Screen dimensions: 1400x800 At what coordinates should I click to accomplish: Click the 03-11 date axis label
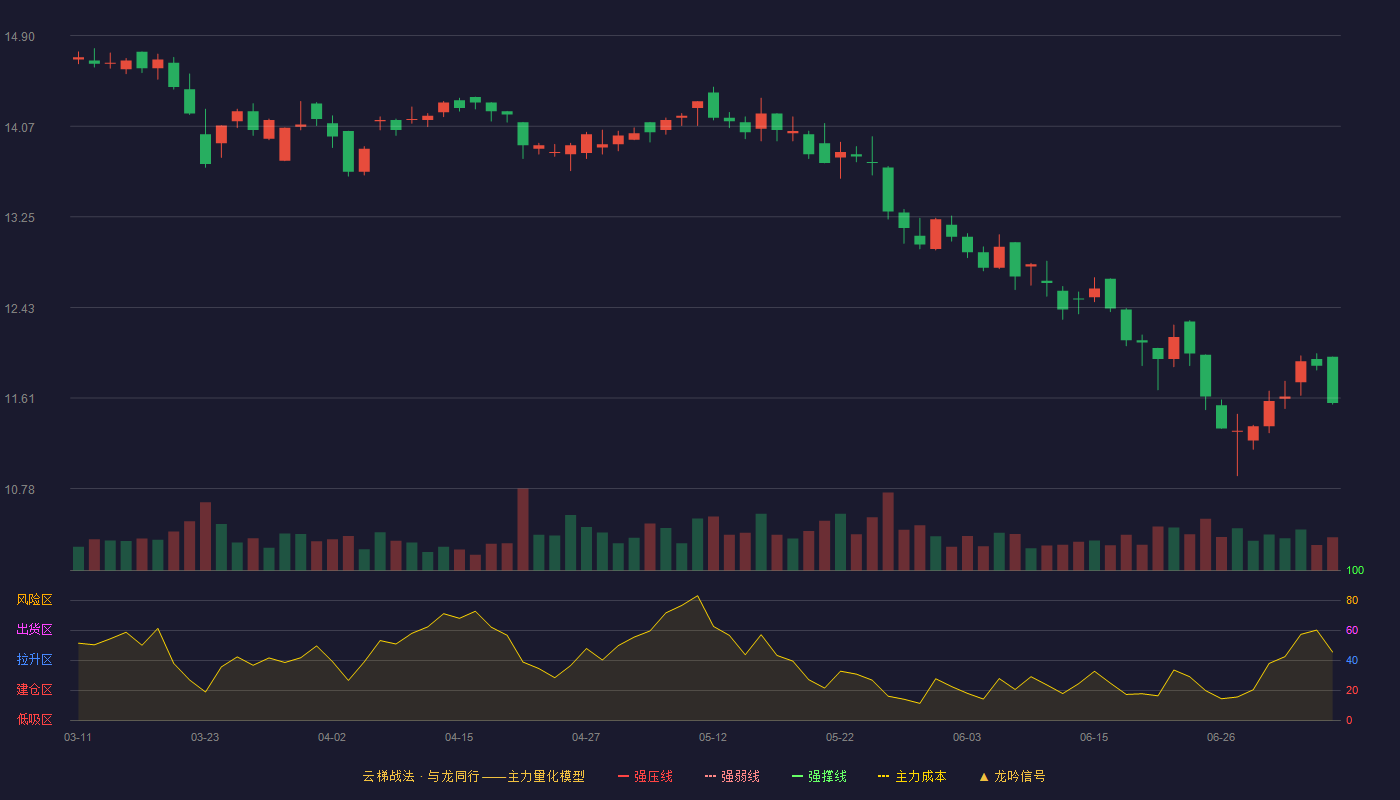tap(78, 737)
